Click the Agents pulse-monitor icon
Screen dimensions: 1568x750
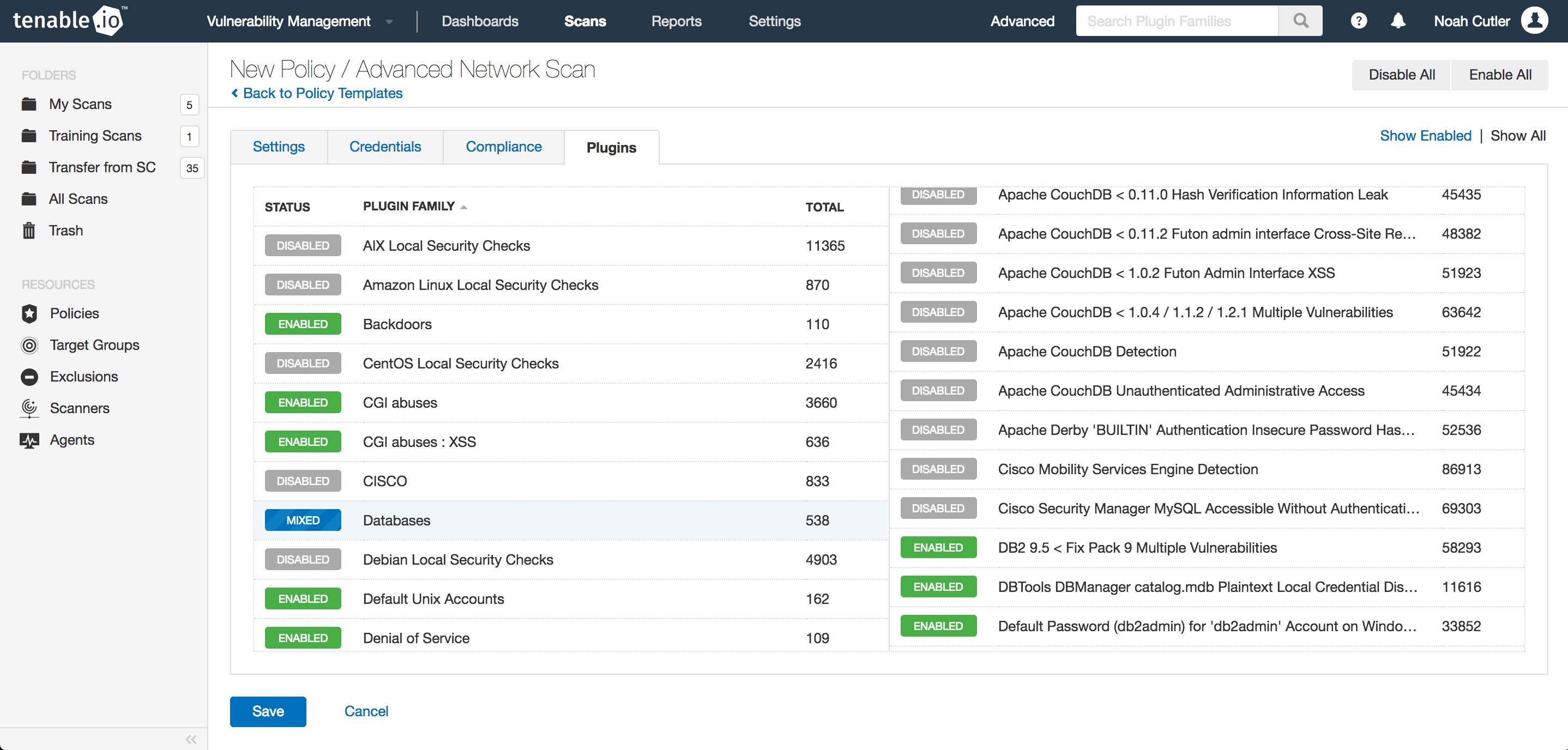pyautogui.click(x=29, y=440)
